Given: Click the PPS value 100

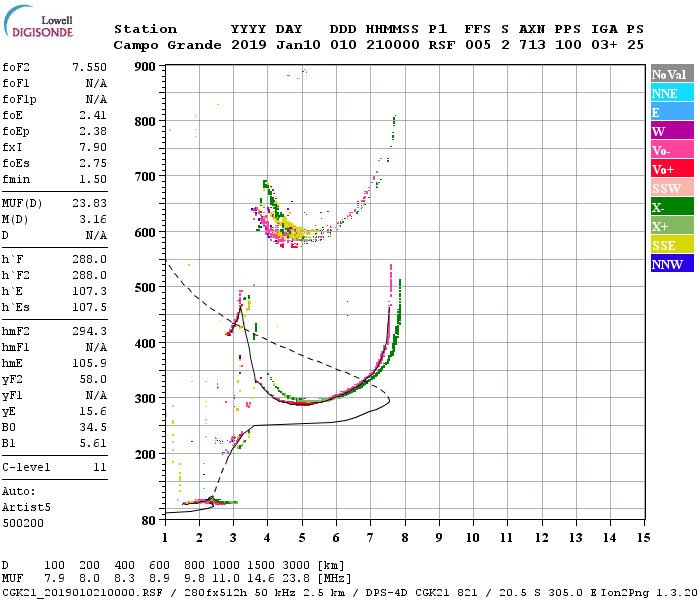Looking at the screenshot, I should point(568,45).
